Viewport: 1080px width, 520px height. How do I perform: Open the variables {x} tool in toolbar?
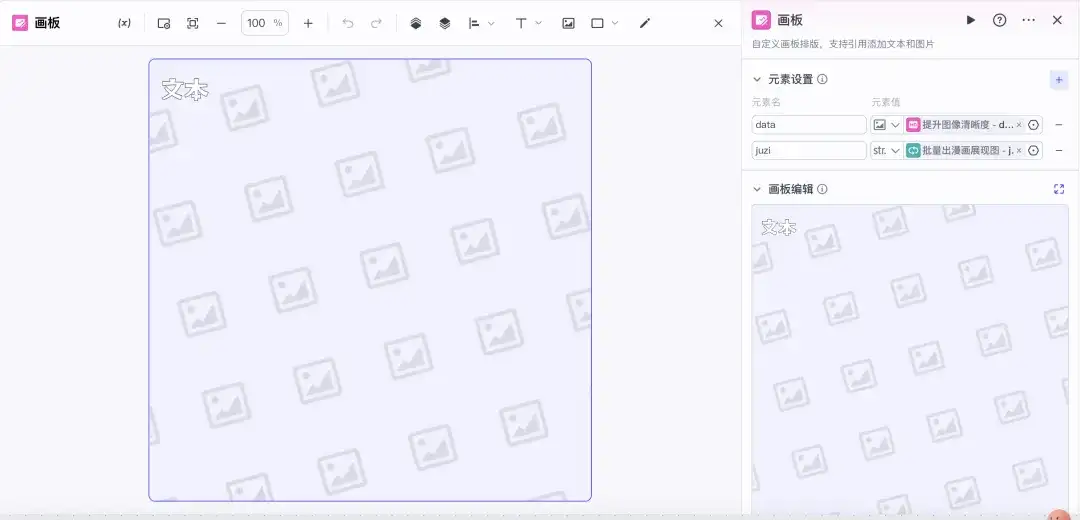coord(124,23)
